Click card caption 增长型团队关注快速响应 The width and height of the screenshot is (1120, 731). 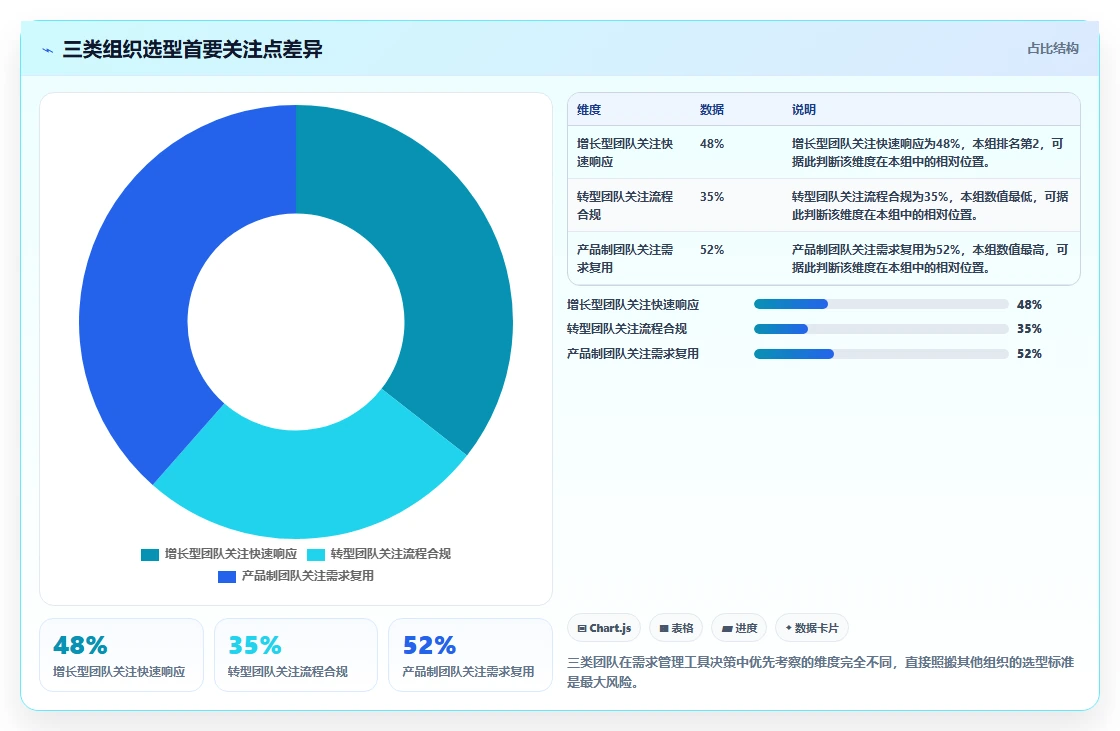(119, 672)
